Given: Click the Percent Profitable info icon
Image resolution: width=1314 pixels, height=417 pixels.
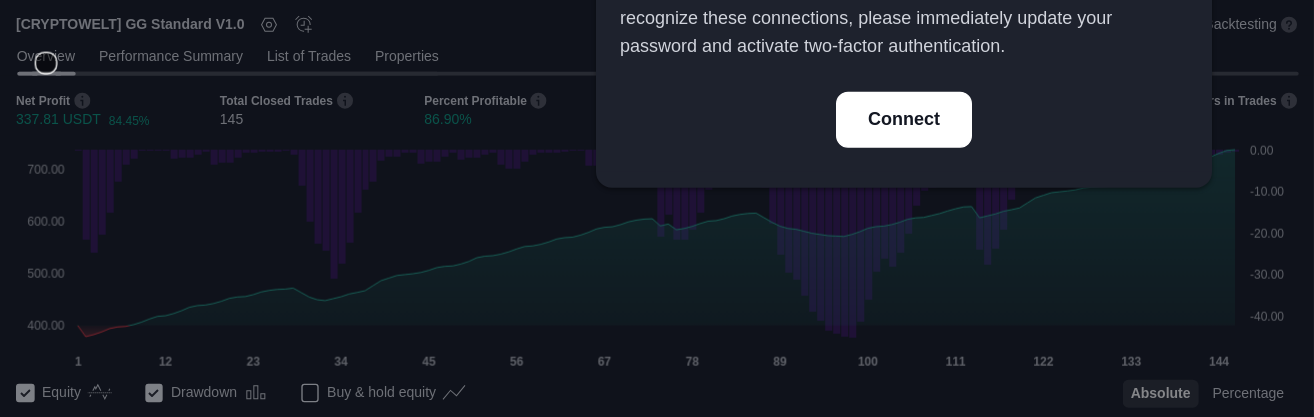Looking at the screenshot, I should (538, 101).
